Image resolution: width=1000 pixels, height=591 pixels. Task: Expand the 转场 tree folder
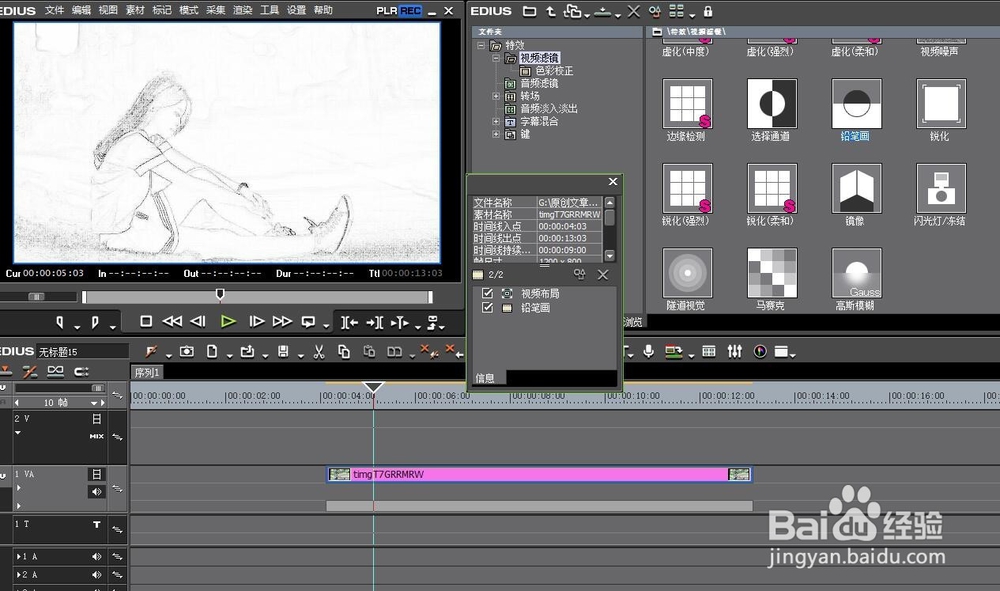pyautogui.click(x=496, y=96)
